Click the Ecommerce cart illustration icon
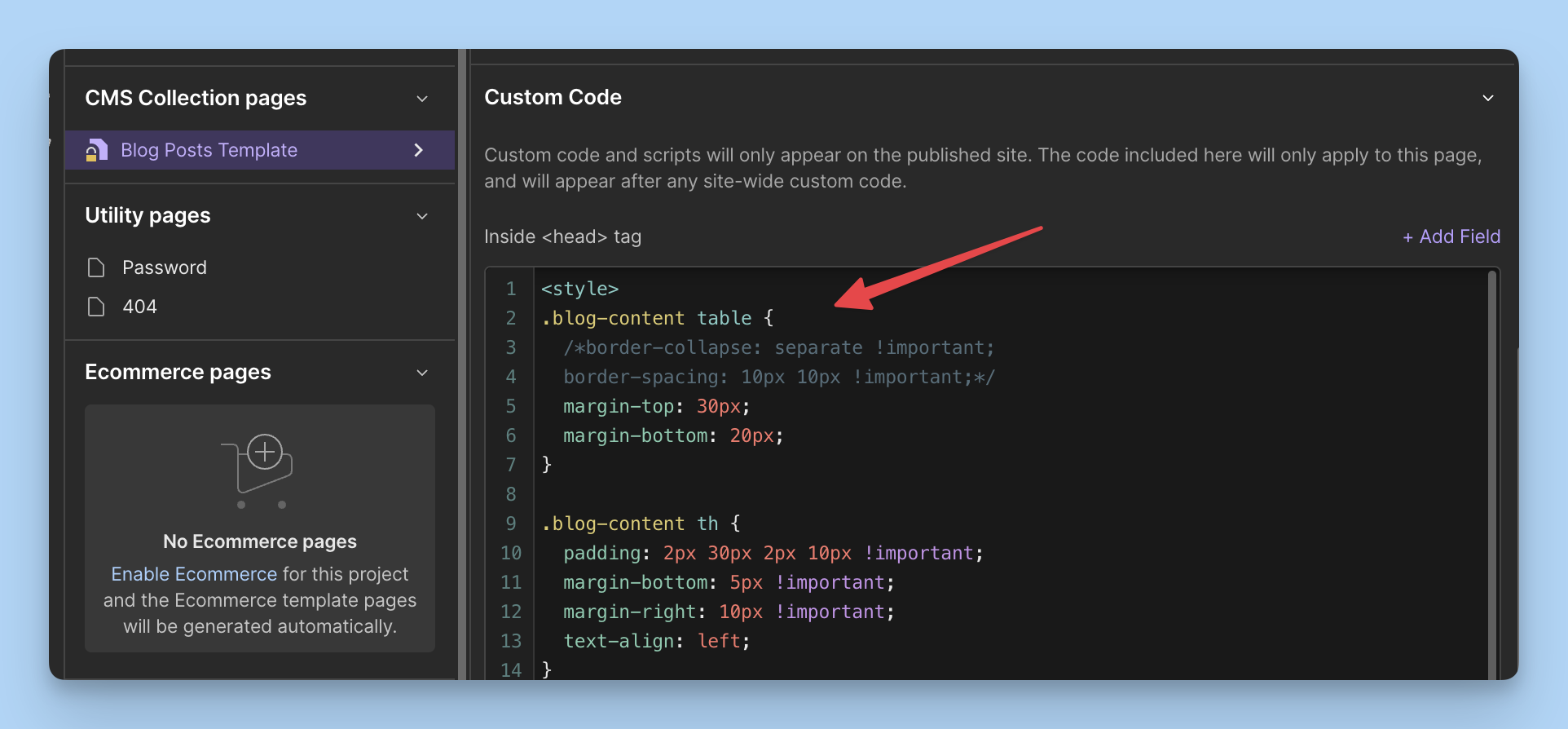Image resolution: width=1568 pixels, height=729 pixels. [259, 470]
